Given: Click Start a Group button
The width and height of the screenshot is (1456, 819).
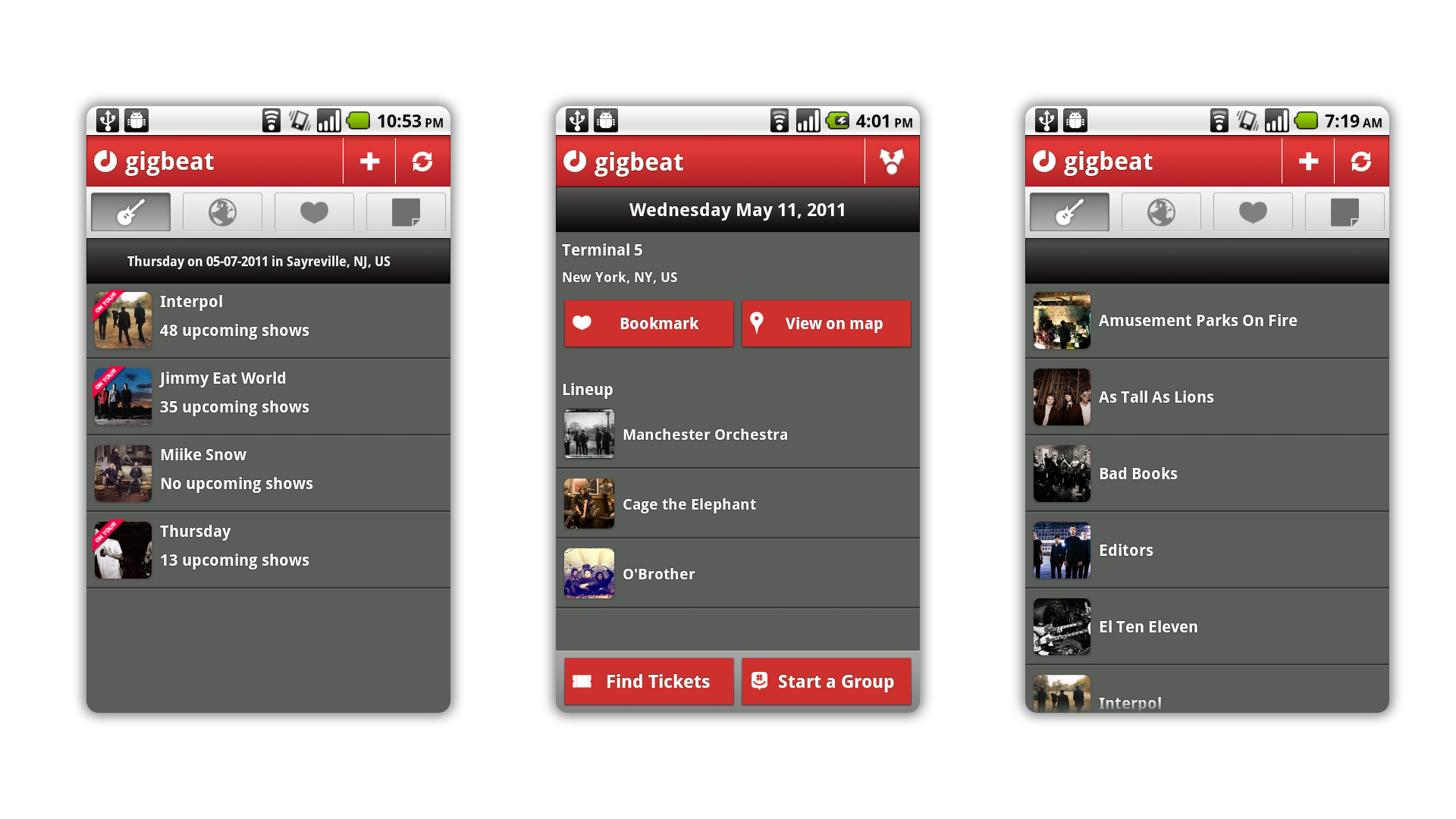Looking at the screenshot, I should click(x=824, y=681).
